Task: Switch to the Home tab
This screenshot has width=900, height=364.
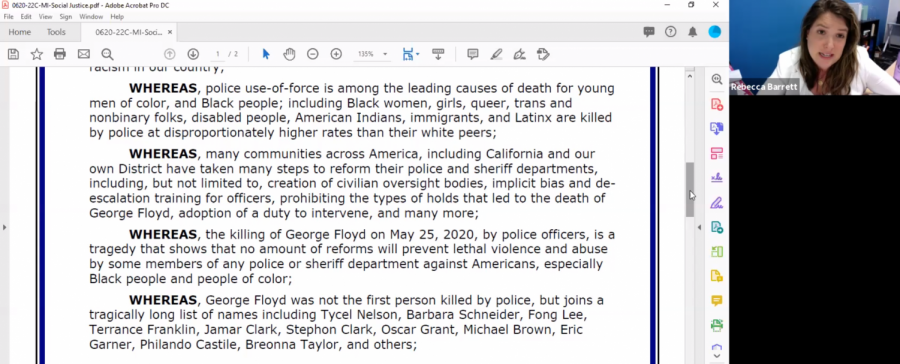Action: click(x=20, y=32)
